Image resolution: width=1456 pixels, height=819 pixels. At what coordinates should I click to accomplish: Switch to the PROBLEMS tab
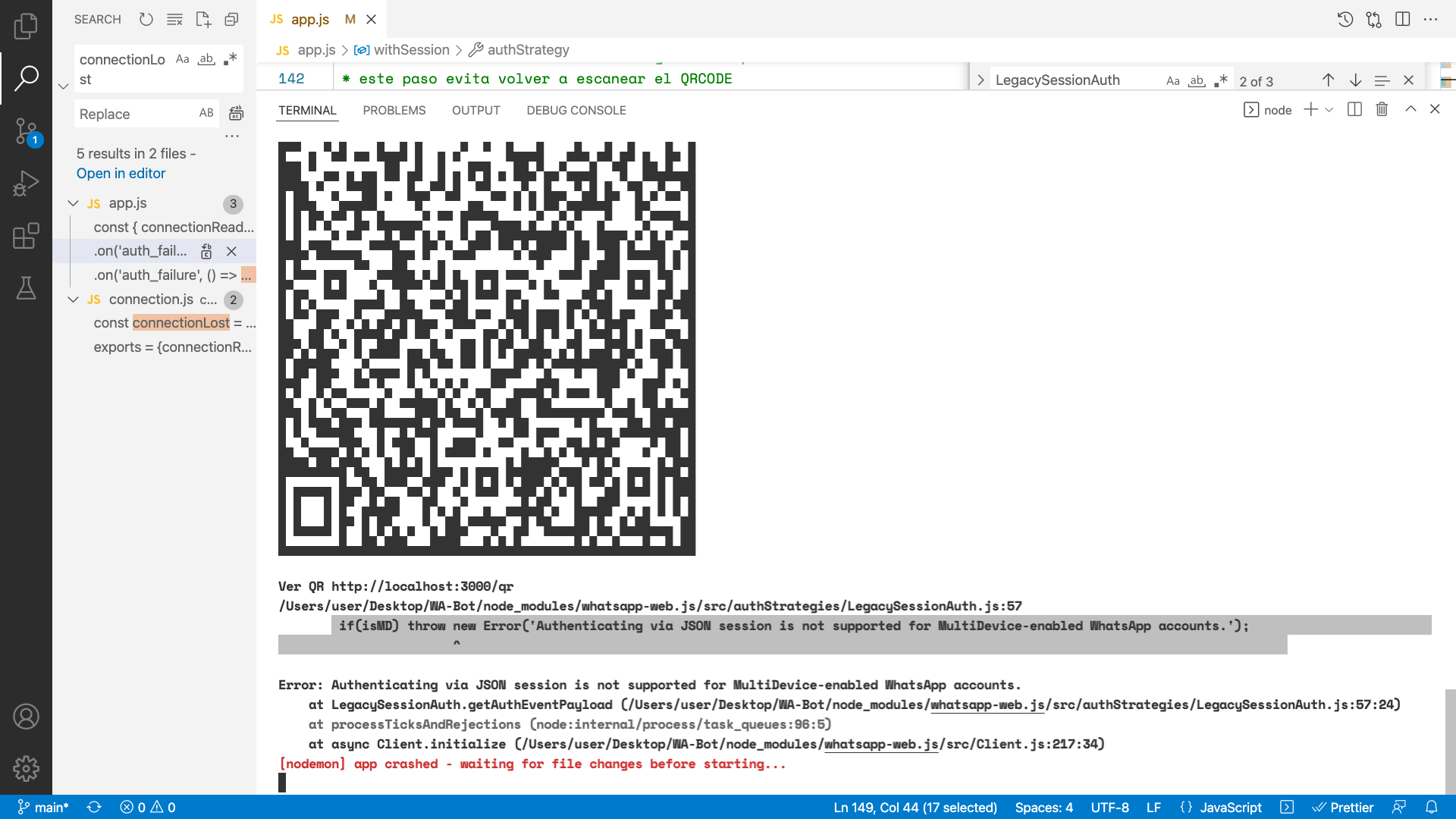tap(394, 110)
